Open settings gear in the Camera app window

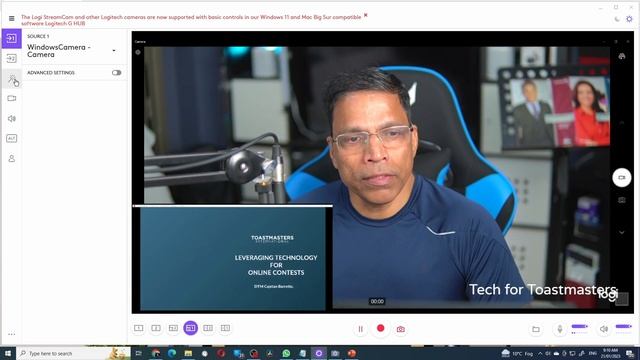pos(138,52)
